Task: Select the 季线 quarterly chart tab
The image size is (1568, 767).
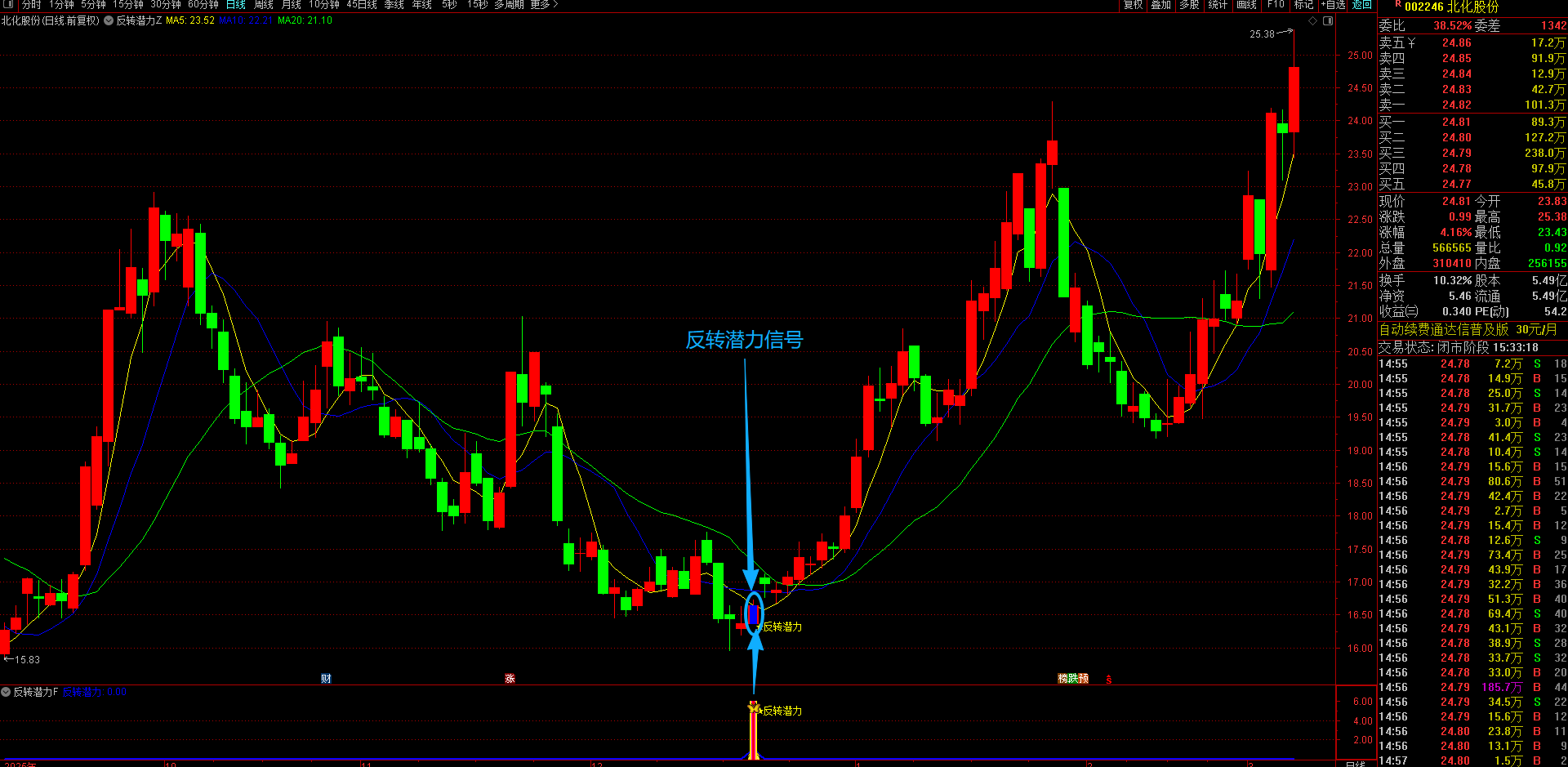Action: pos(394,4)
